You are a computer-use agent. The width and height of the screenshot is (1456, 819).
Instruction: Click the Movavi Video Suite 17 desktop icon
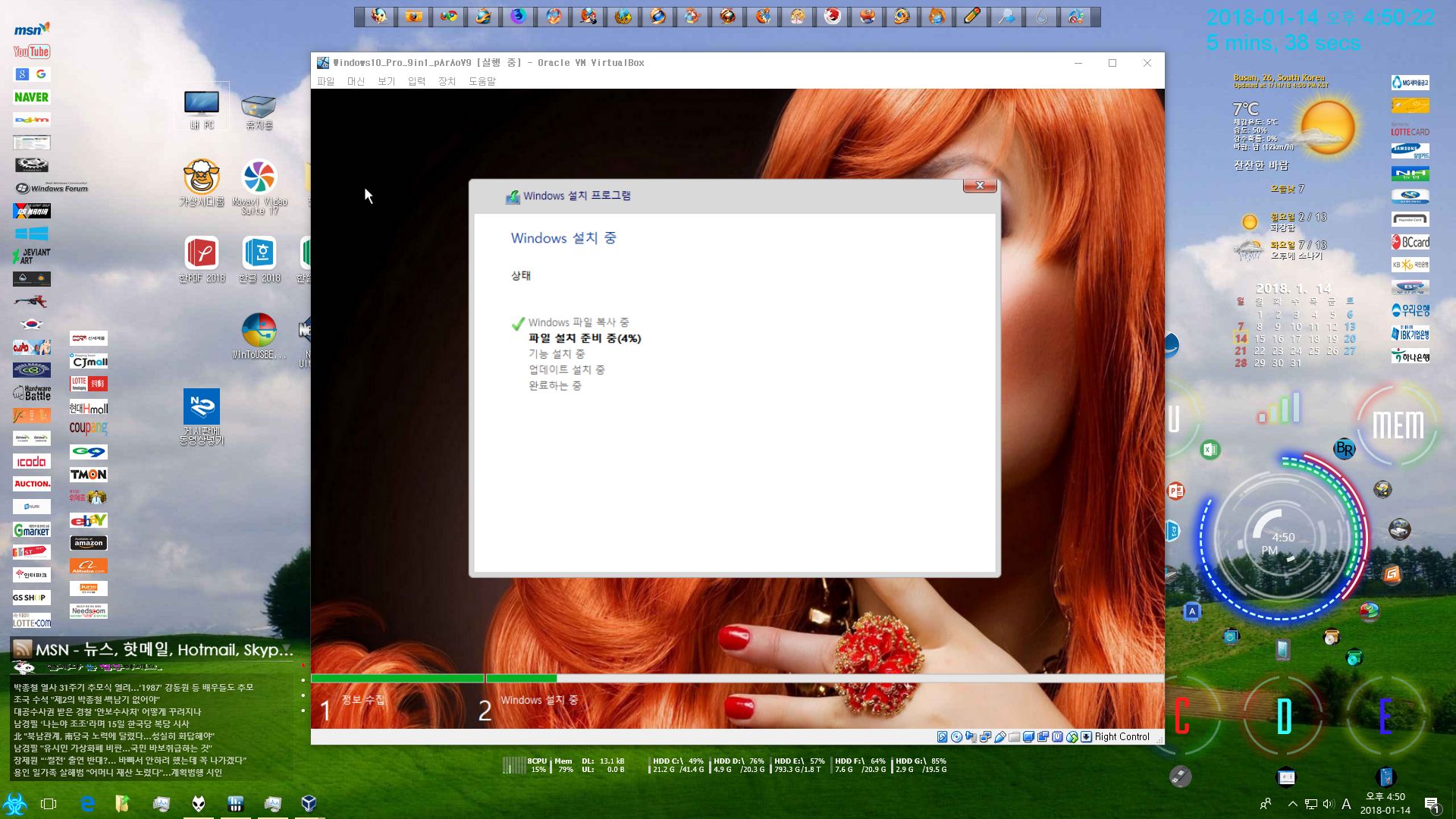259,187
